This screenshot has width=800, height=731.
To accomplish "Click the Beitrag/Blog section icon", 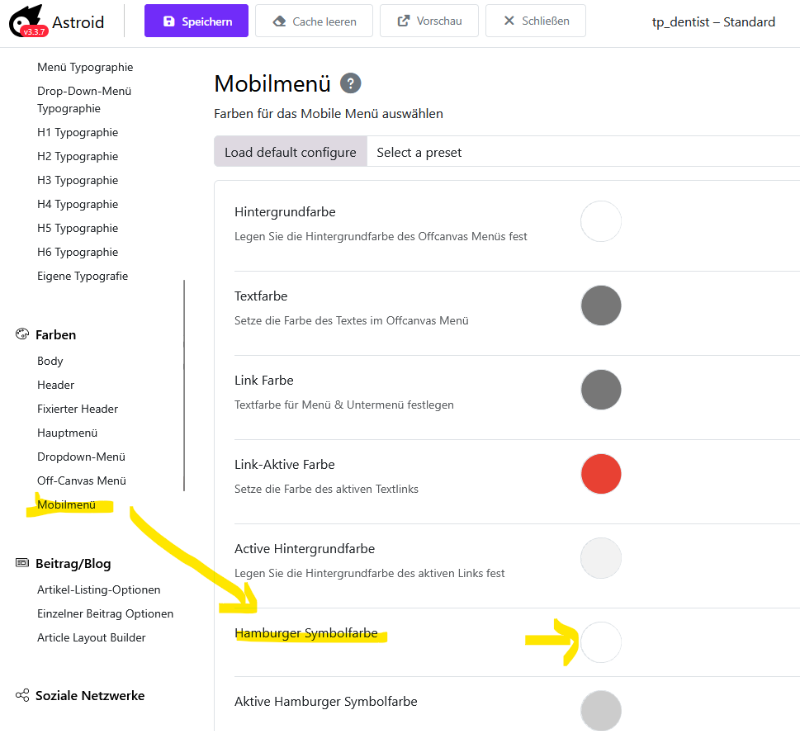I will tap(22, 564).
